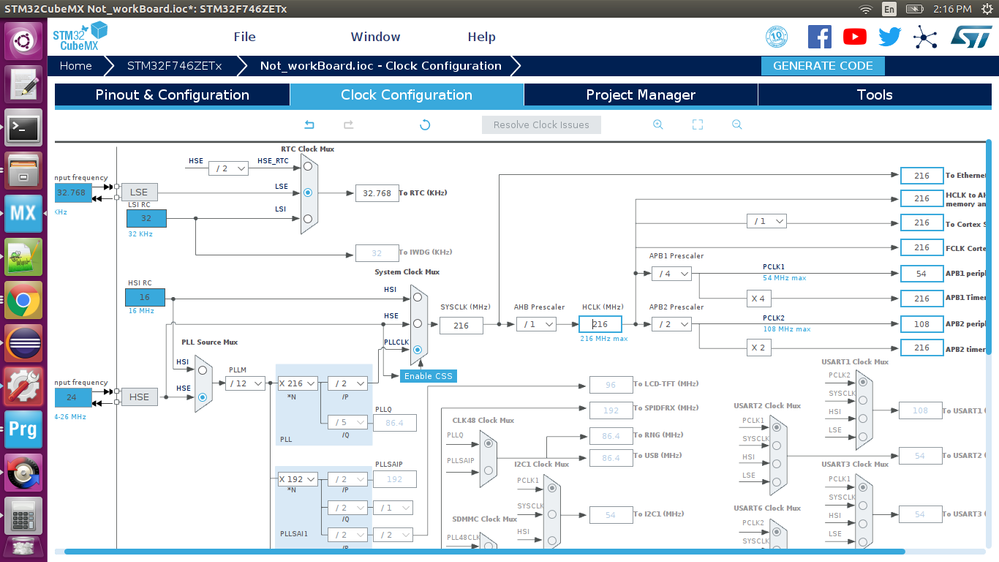Click the Enable CSS button
This screenshot has height=562, width=999.
pyautogui.click(x=428, y=376)
